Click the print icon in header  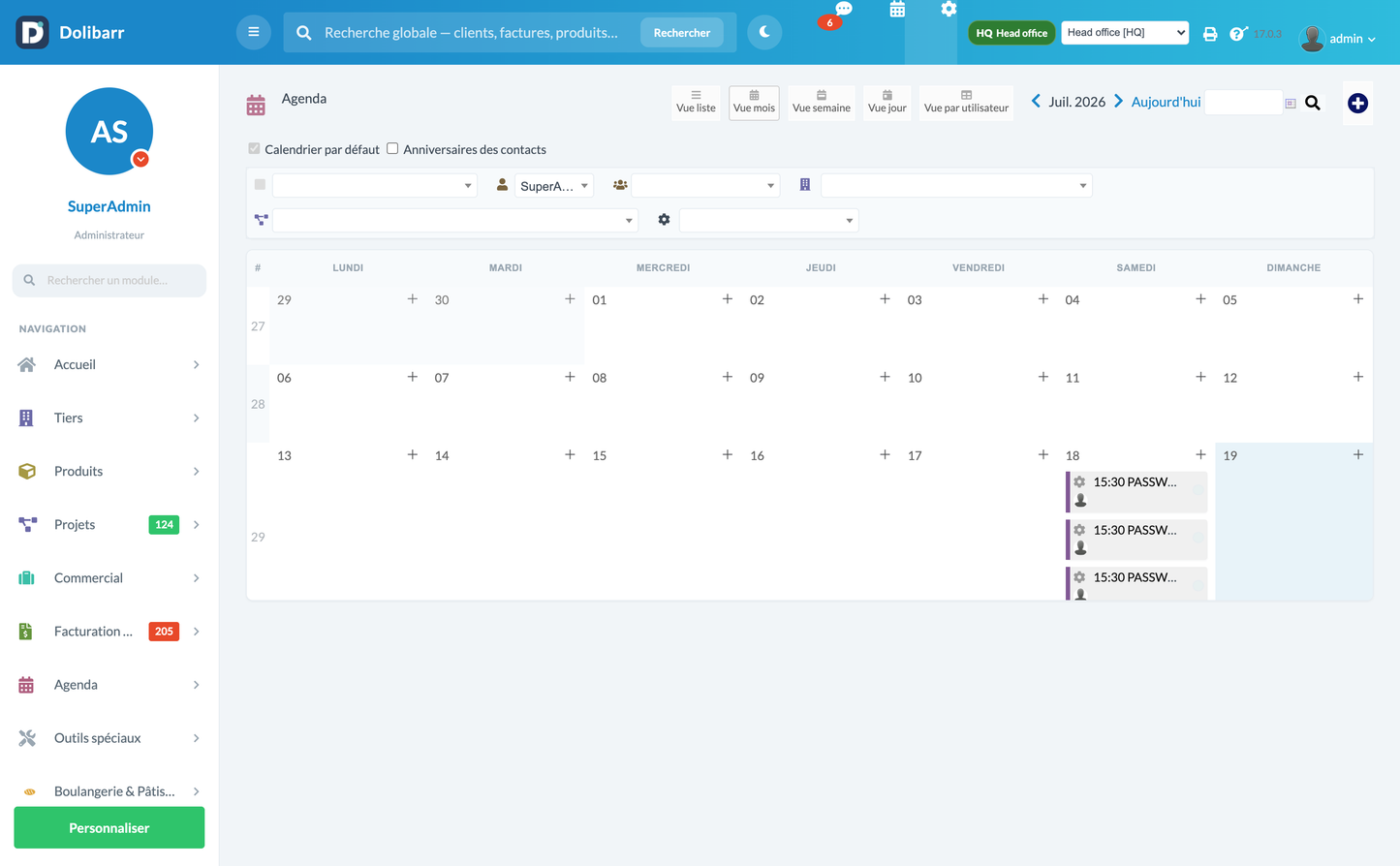(1210, 34)
